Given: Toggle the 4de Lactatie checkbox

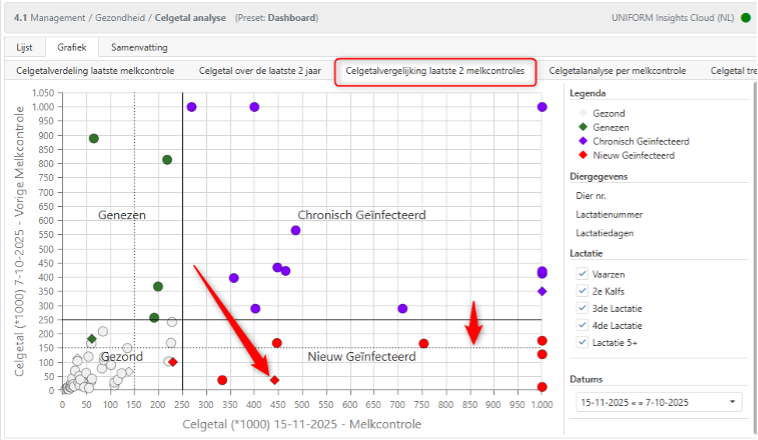Looking at the screenshot, I should tap(582, 325).
